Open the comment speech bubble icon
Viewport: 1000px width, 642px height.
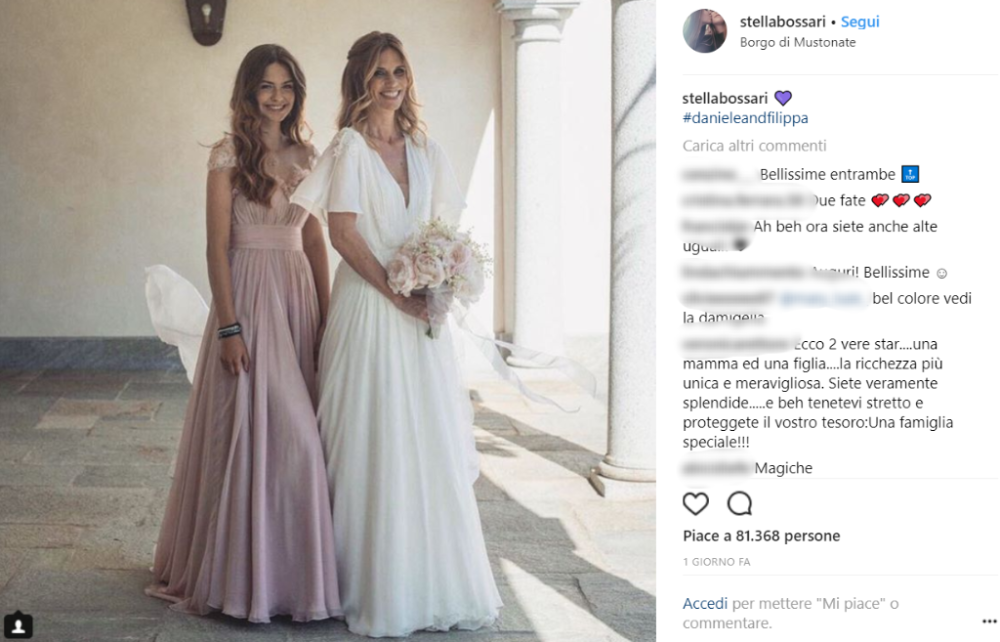(x=740, y=504)
